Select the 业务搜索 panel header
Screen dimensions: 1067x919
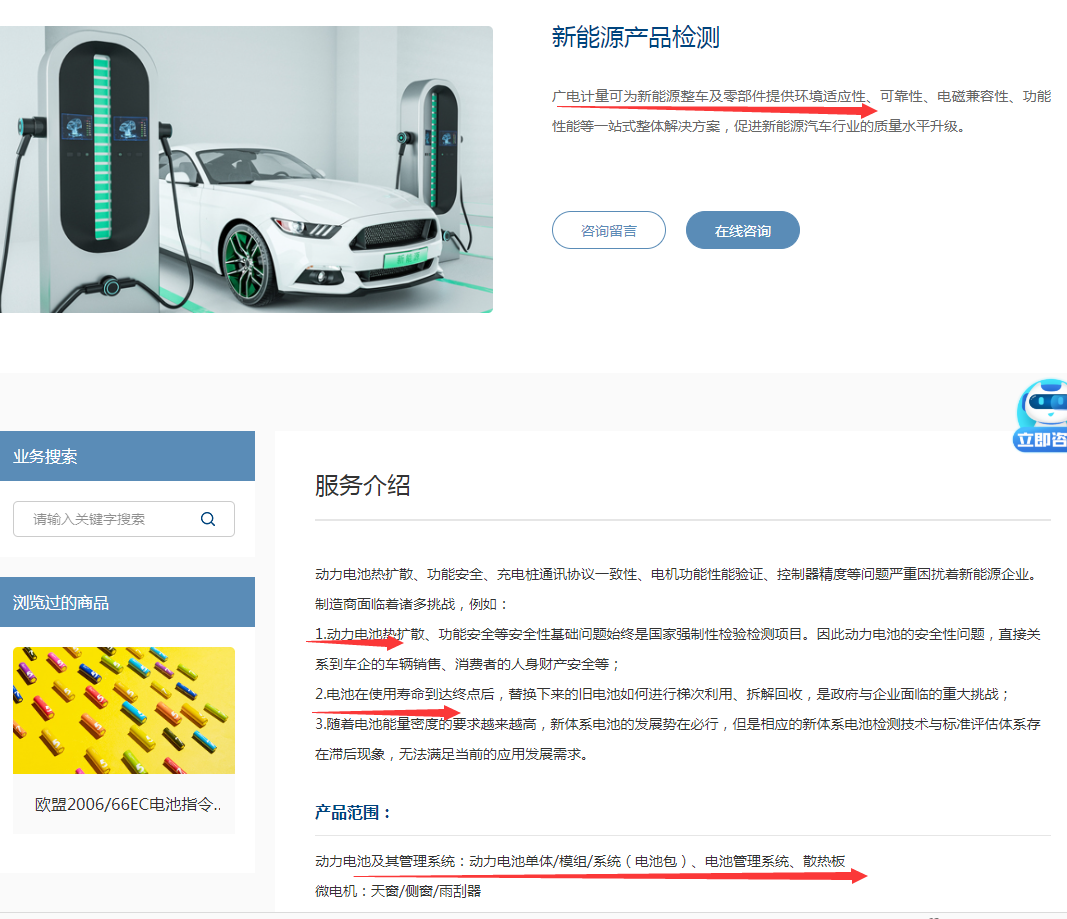tap(127, 457)
